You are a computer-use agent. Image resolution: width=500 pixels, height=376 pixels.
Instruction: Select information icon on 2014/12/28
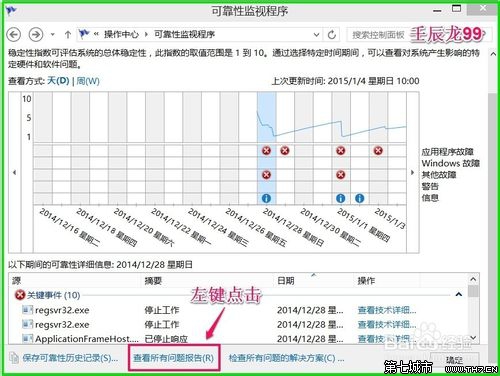coord(266,198)
